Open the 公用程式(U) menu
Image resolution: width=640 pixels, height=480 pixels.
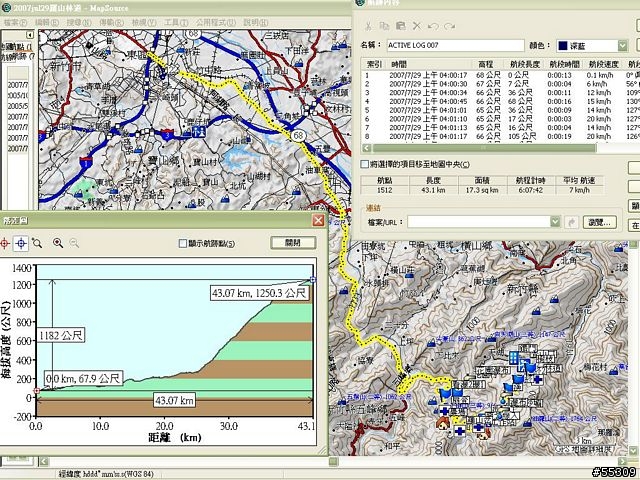coord(216,22)
